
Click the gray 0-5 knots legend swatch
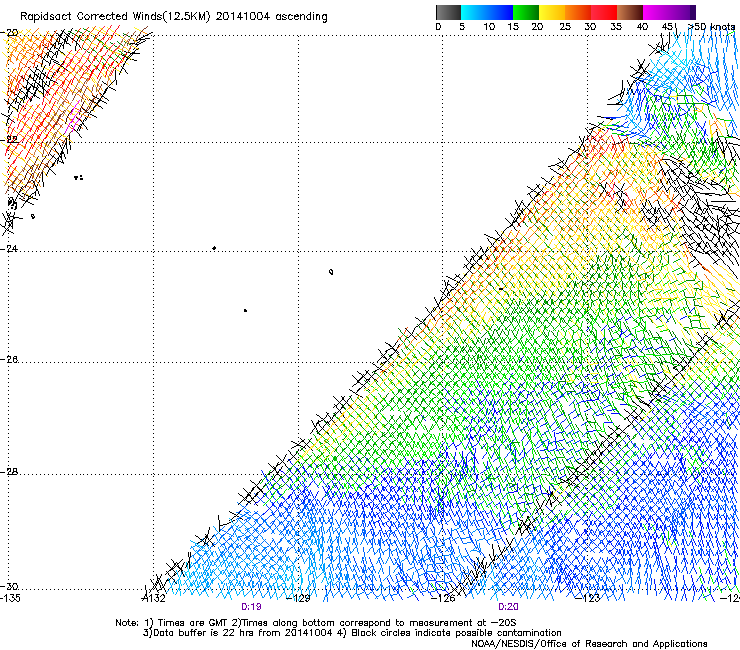(448, 12)
